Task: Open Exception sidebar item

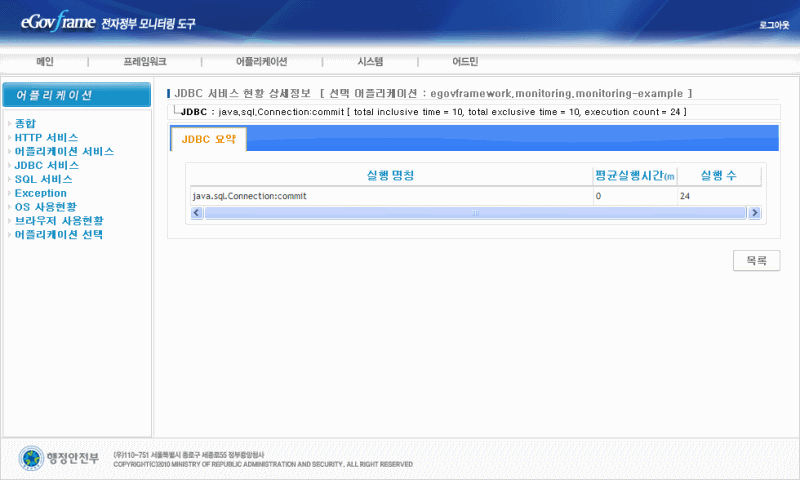Action: coord(40,193)
